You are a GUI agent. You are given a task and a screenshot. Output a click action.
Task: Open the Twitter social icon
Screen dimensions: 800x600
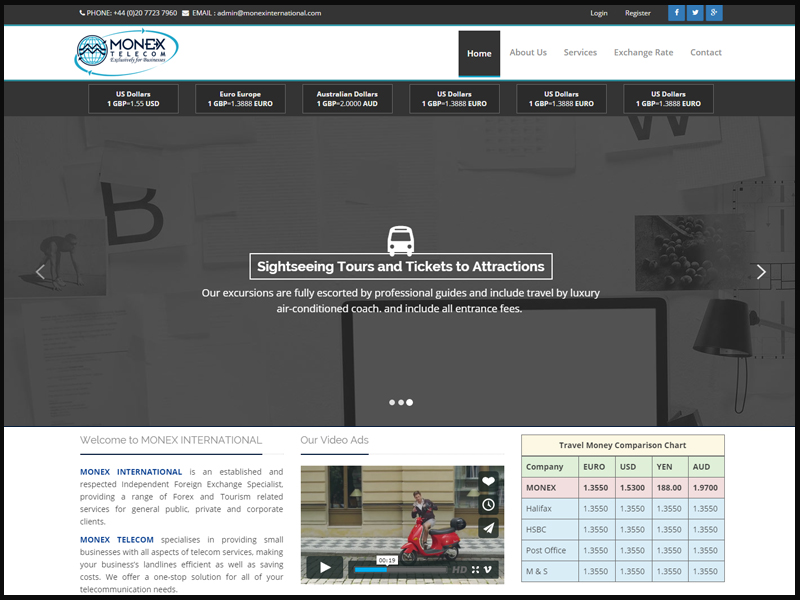695,13
